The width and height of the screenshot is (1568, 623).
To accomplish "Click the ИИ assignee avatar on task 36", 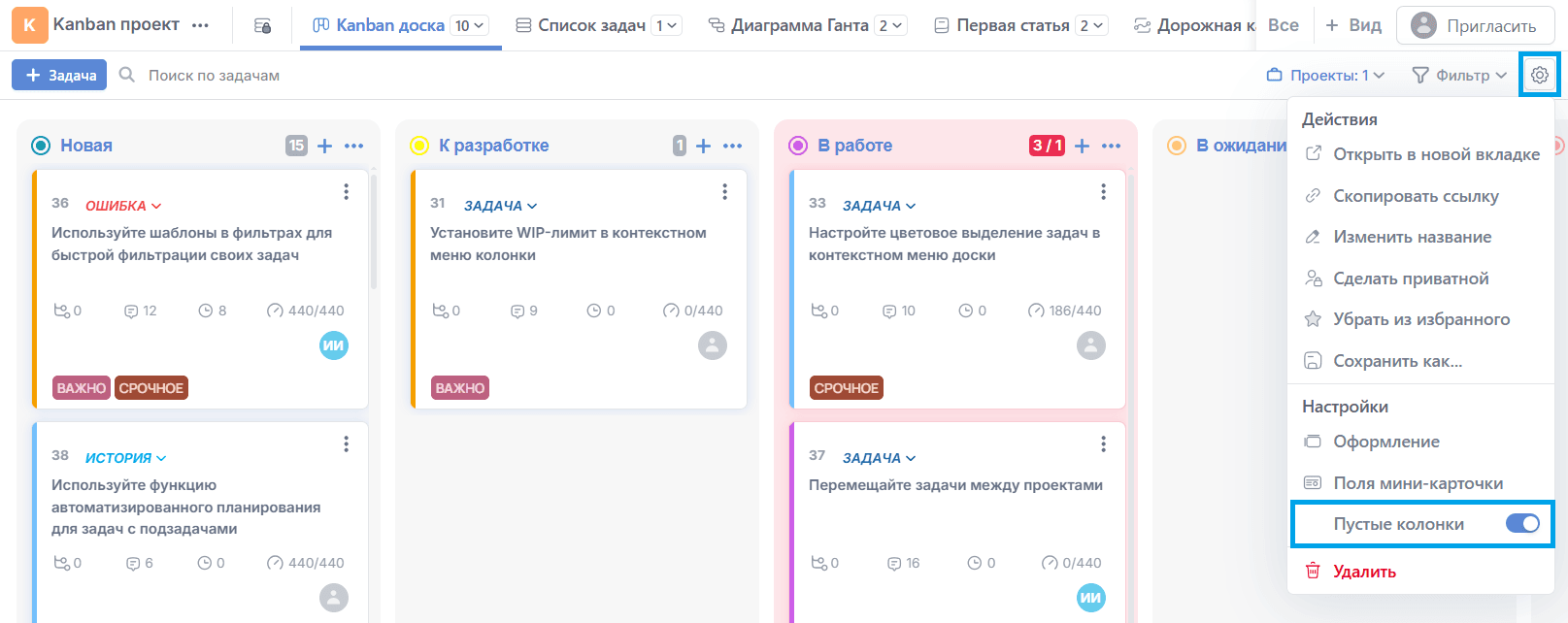I will click(334, 345).
